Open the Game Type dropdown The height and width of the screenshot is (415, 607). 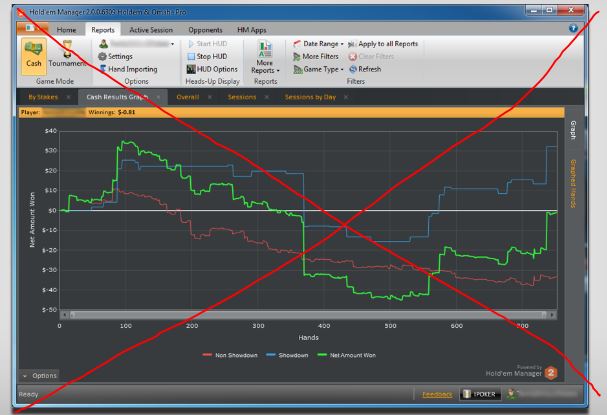click(318, 69)
